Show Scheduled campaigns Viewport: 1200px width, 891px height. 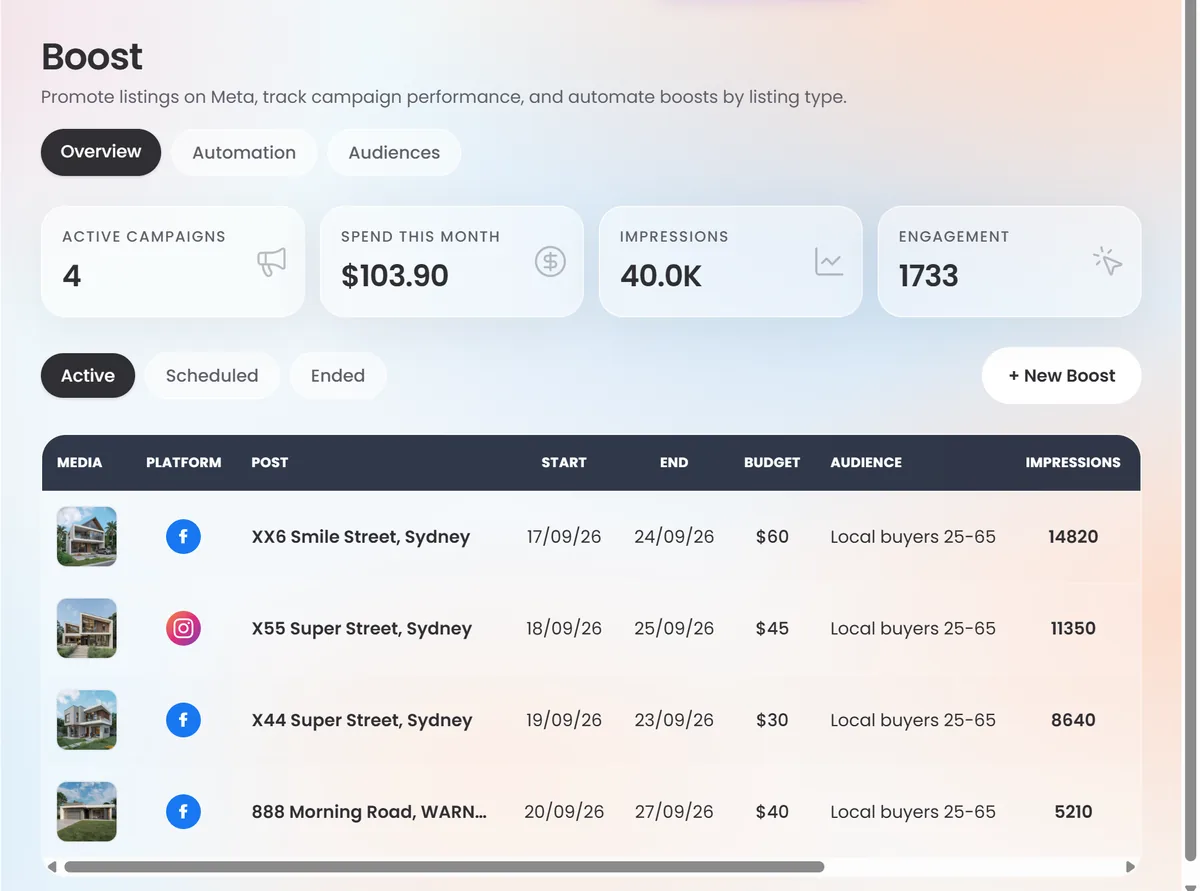(x=212, y=376)
